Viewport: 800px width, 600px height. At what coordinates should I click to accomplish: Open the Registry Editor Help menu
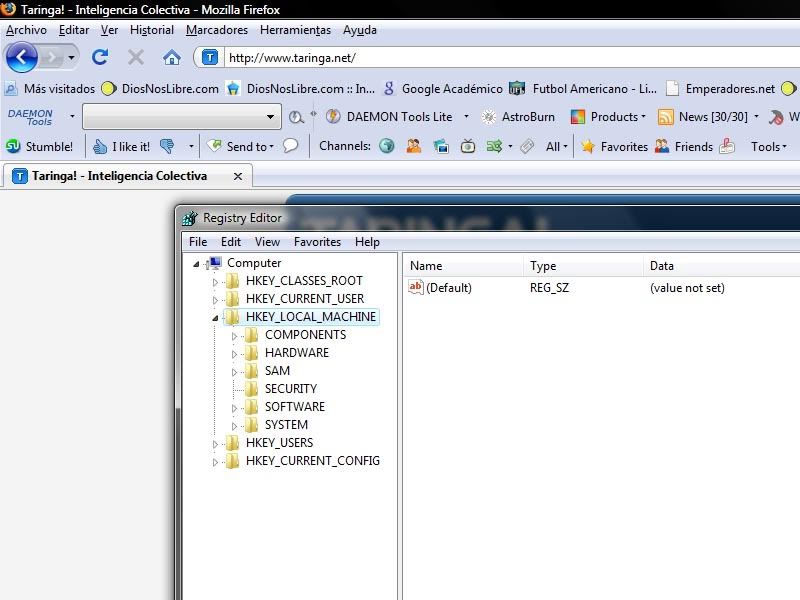click(x=367, y=242)
